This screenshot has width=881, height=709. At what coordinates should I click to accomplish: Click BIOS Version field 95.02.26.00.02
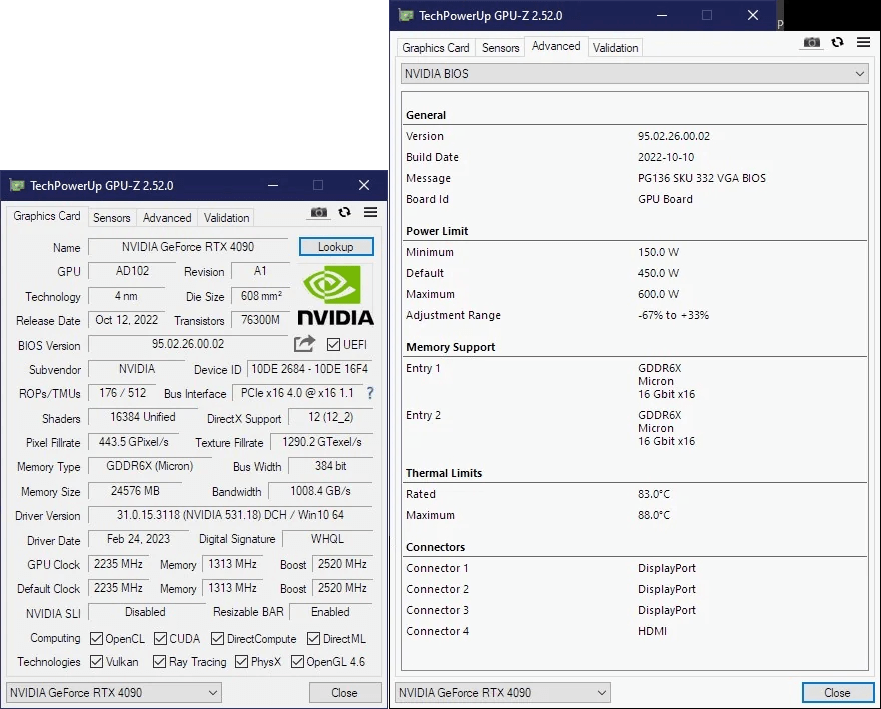[x=188, y=344]
